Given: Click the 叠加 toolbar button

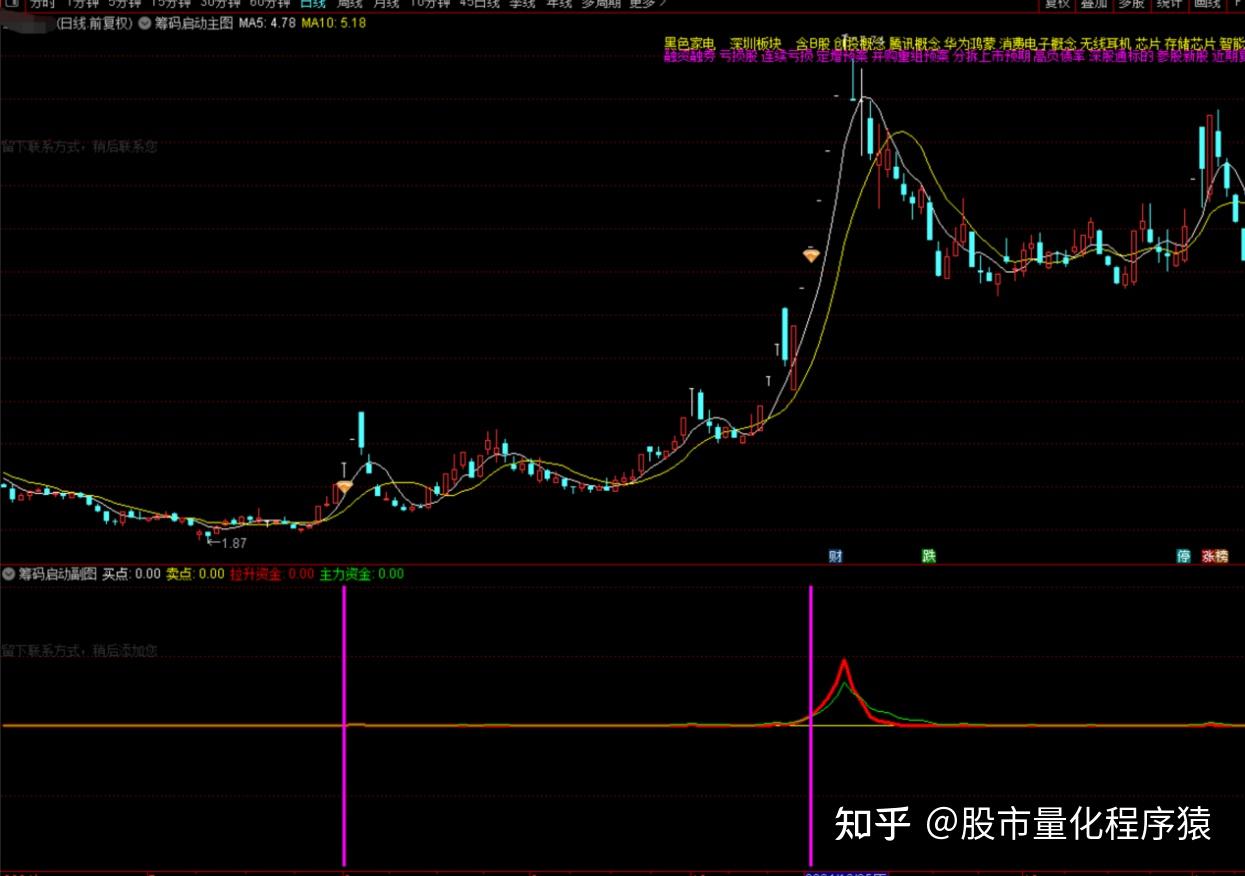Looking at the screenshot, I should (x=1094, y=4).
